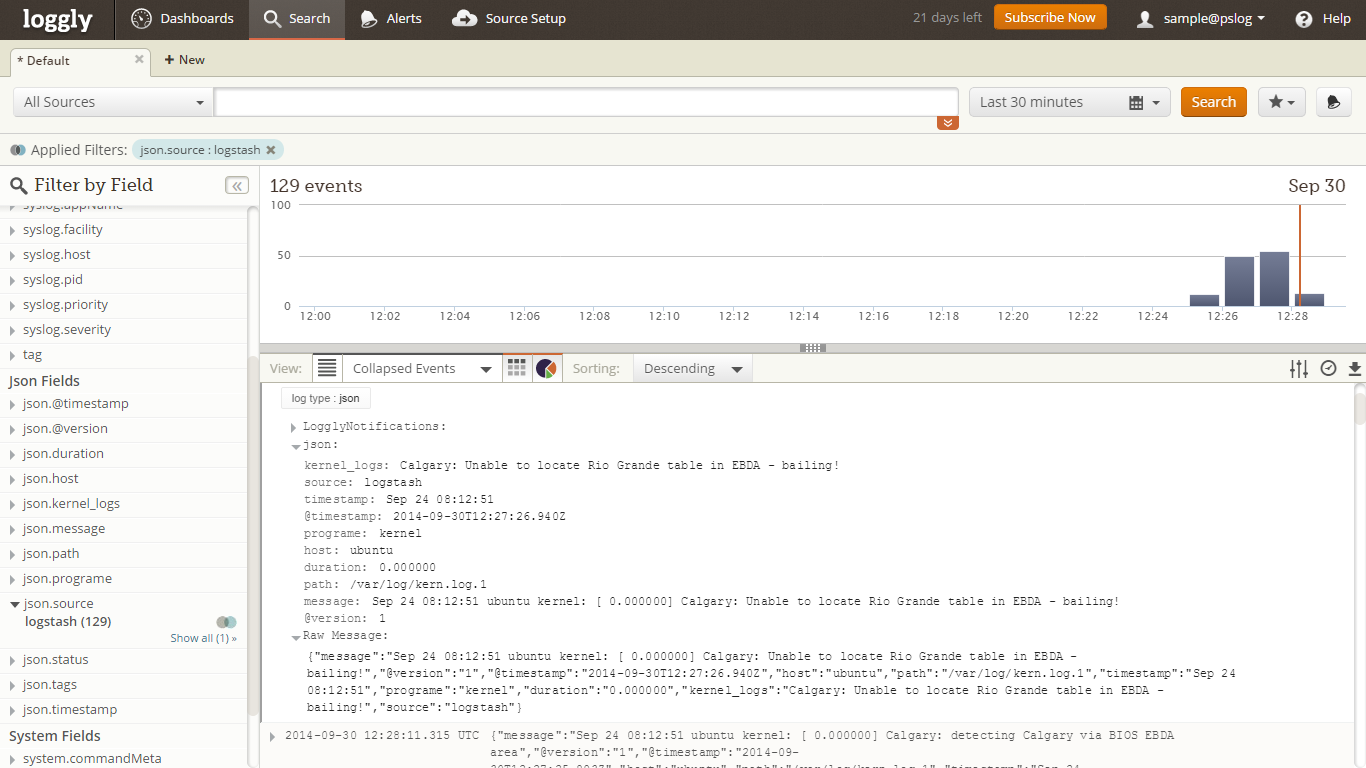Image resolution: width=1366 pixels, height=768 pixels.
Task: Switch to grid view icon
Action: [x=516, y=368]
